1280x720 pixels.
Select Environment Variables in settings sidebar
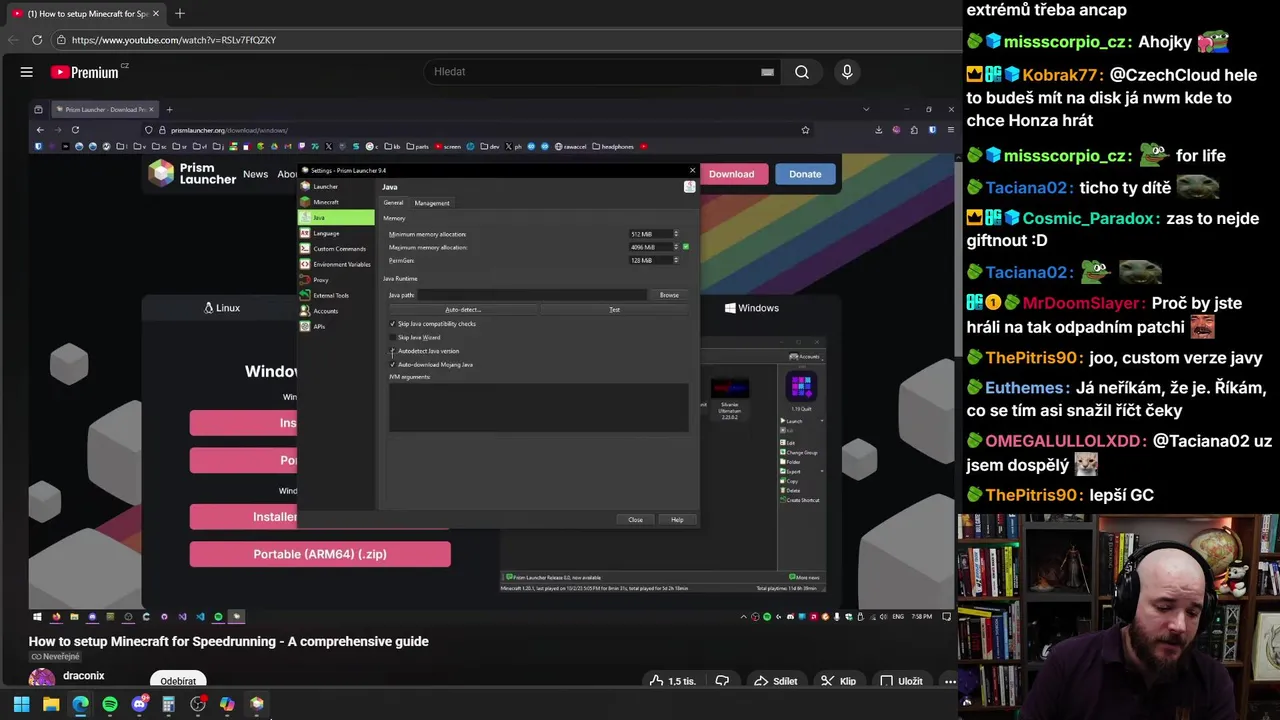(x=337, y=264)
